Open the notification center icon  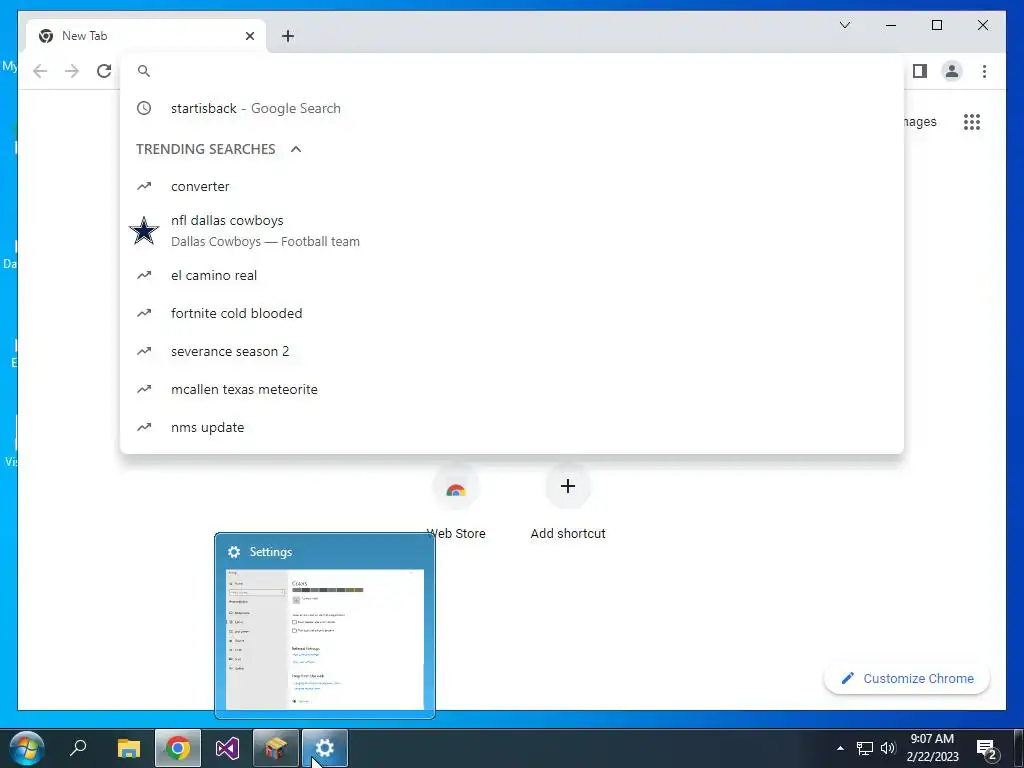click(987, 748)
